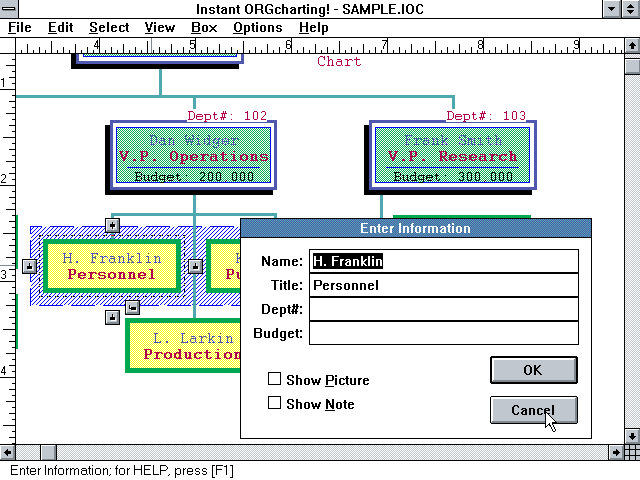Click the vertical scrollbar down arrow
640x480 pixels.
(x=632, y=436)
